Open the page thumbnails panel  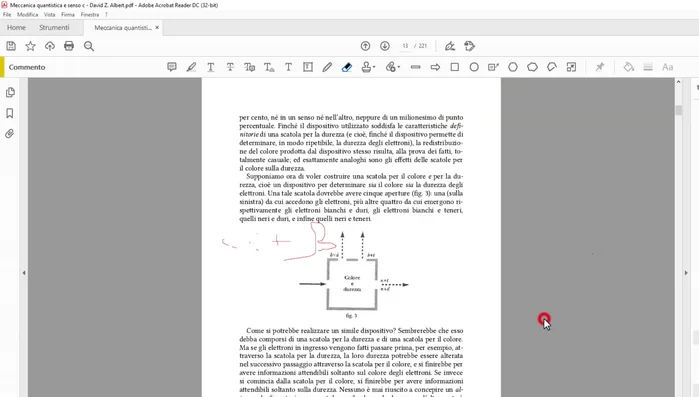tap(10, 92)
